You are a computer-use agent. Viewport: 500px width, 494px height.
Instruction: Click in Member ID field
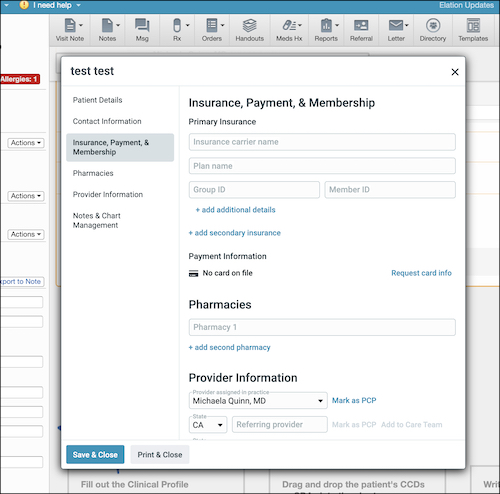(x=390, y=190)
